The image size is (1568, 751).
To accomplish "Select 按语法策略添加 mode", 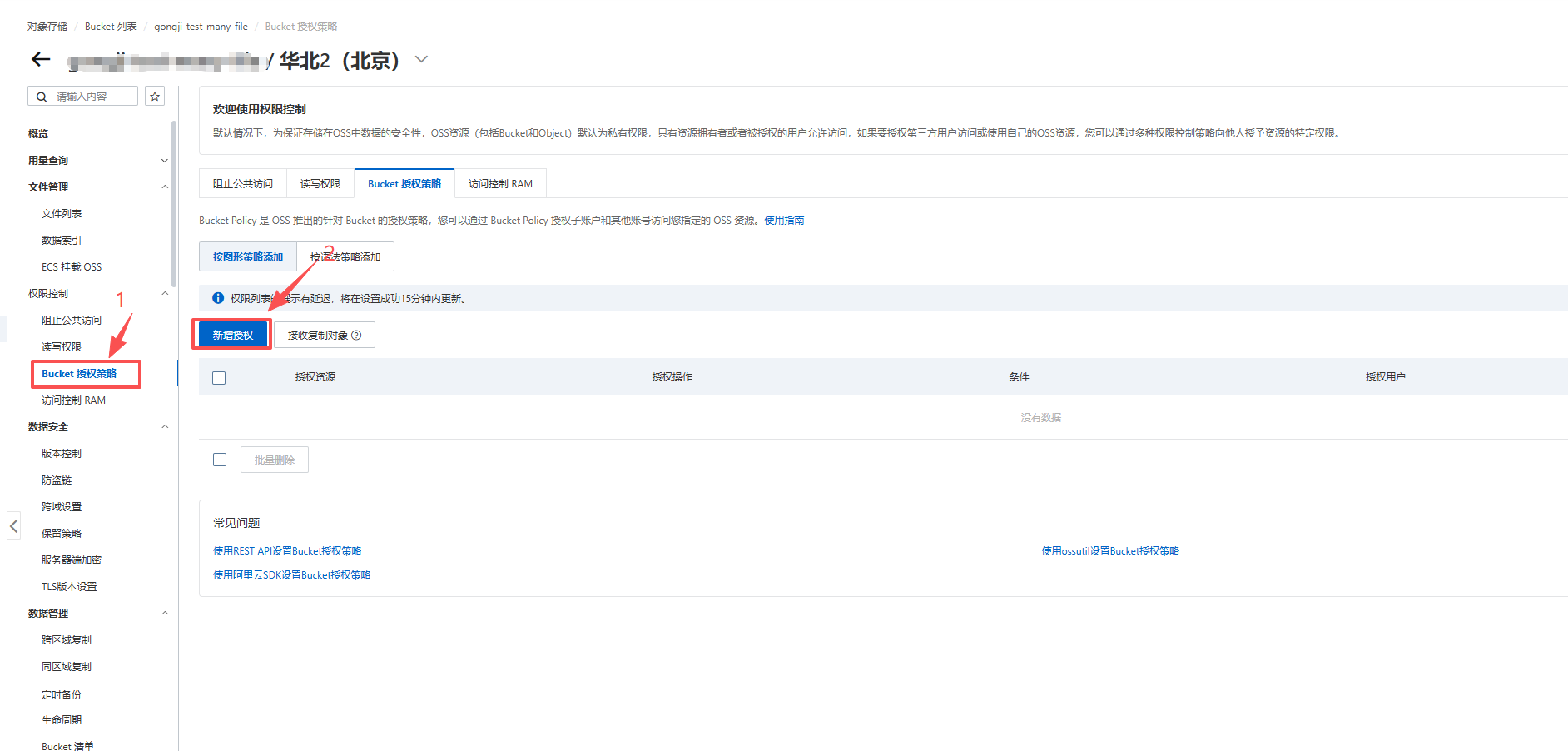I will (x=345, y=257).
